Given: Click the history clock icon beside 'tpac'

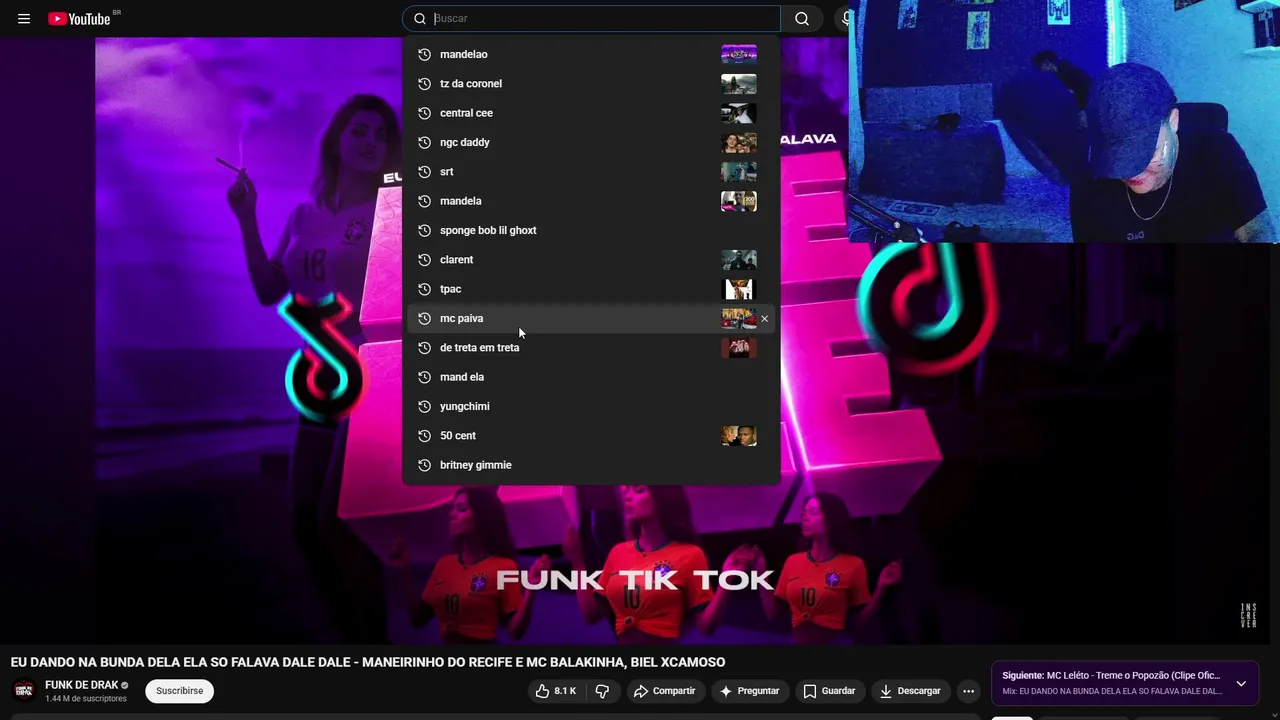Looking at the screenshot, I should tap(424, 289).
